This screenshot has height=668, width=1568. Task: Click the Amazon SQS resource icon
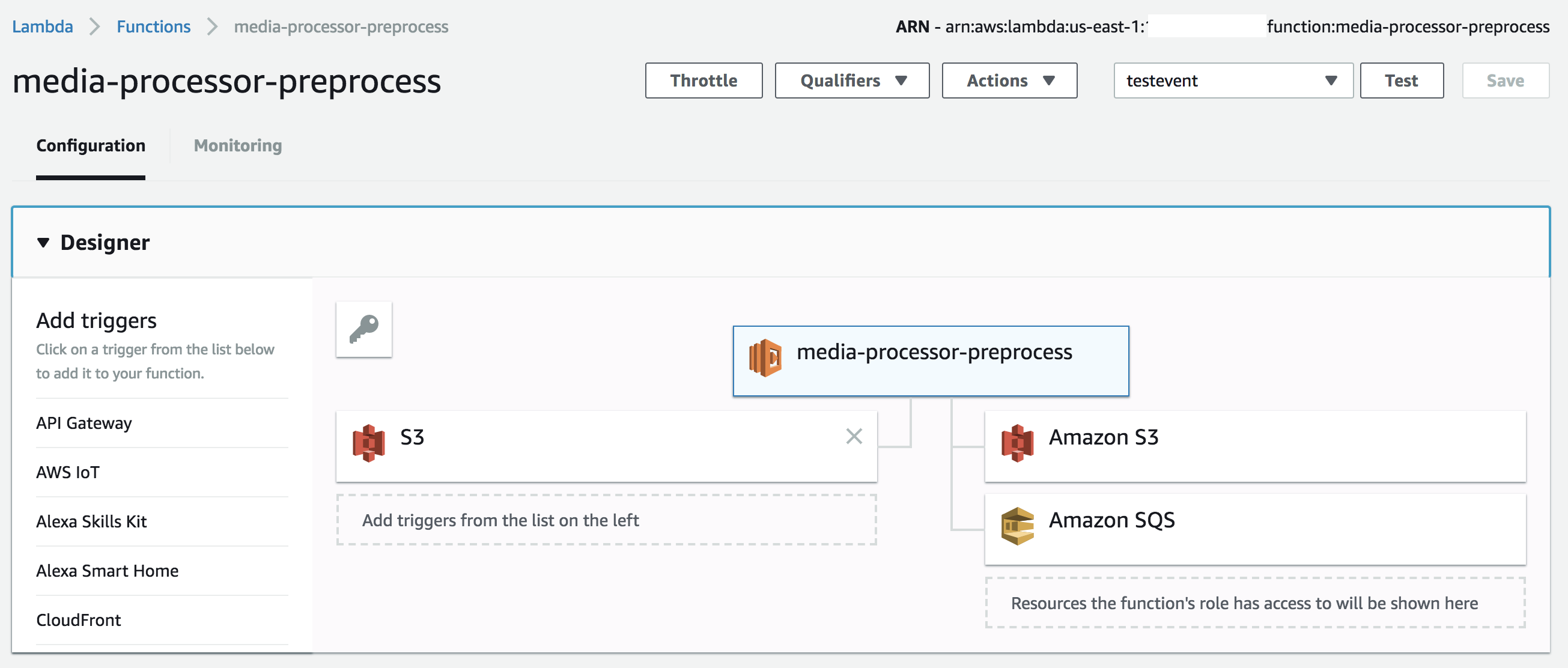coord(1017,526)
